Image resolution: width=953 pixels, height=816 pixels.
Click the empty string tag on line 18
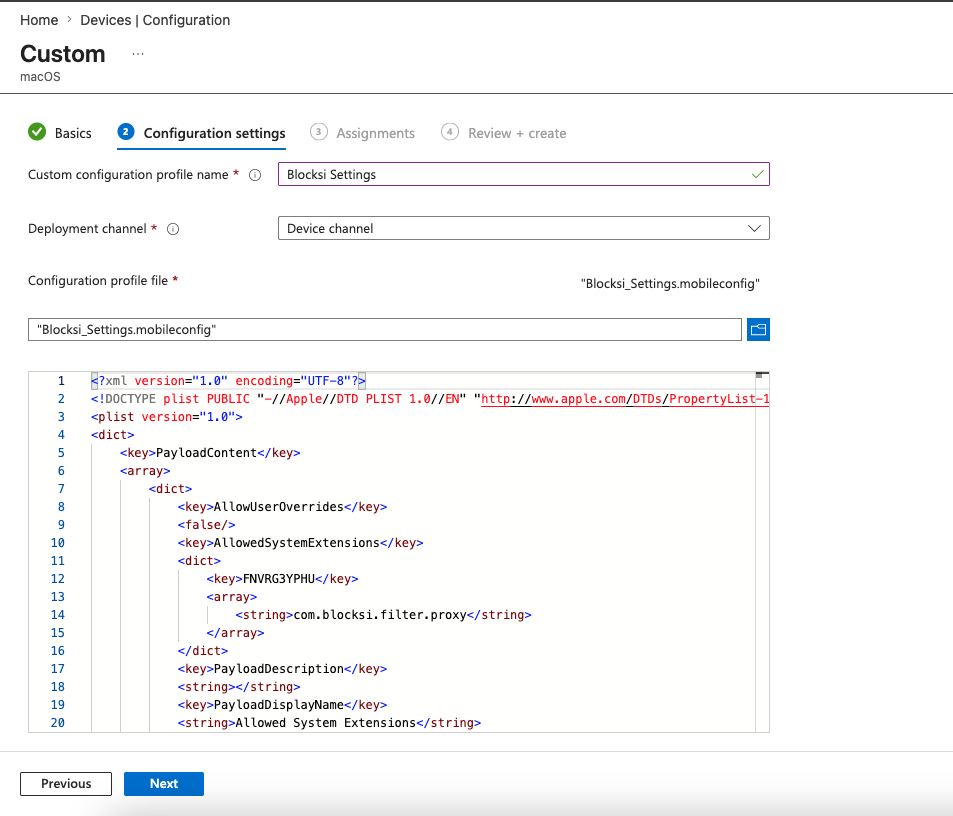[x=239, y=687]
